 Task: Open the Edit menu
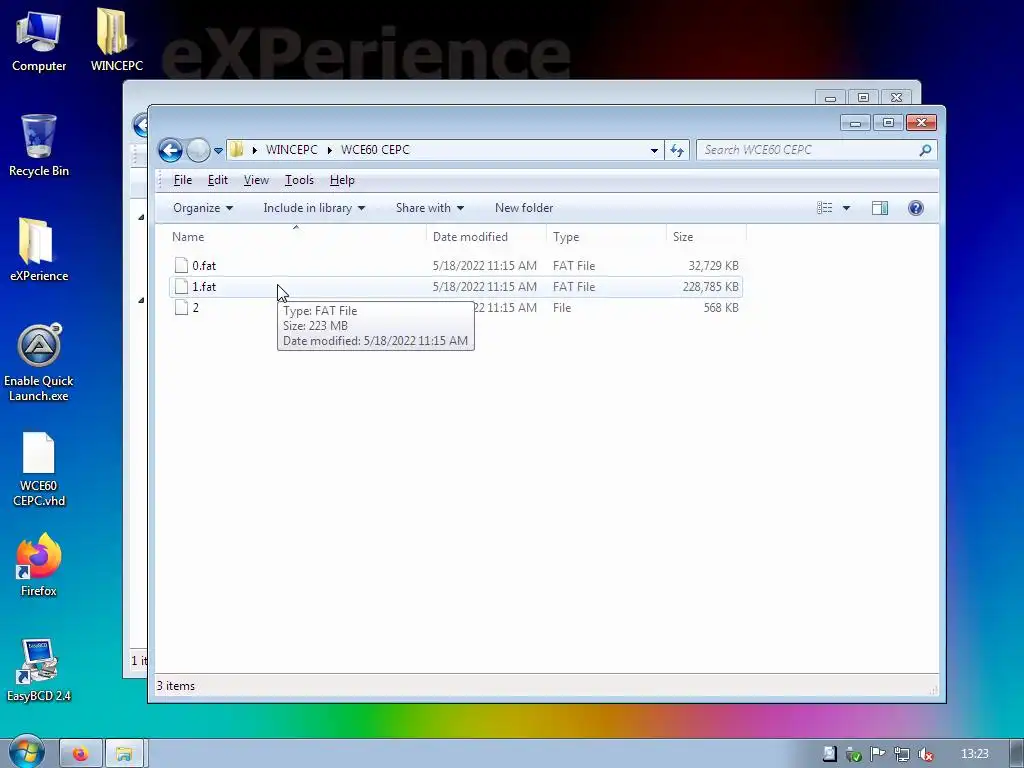click(217, 180)
